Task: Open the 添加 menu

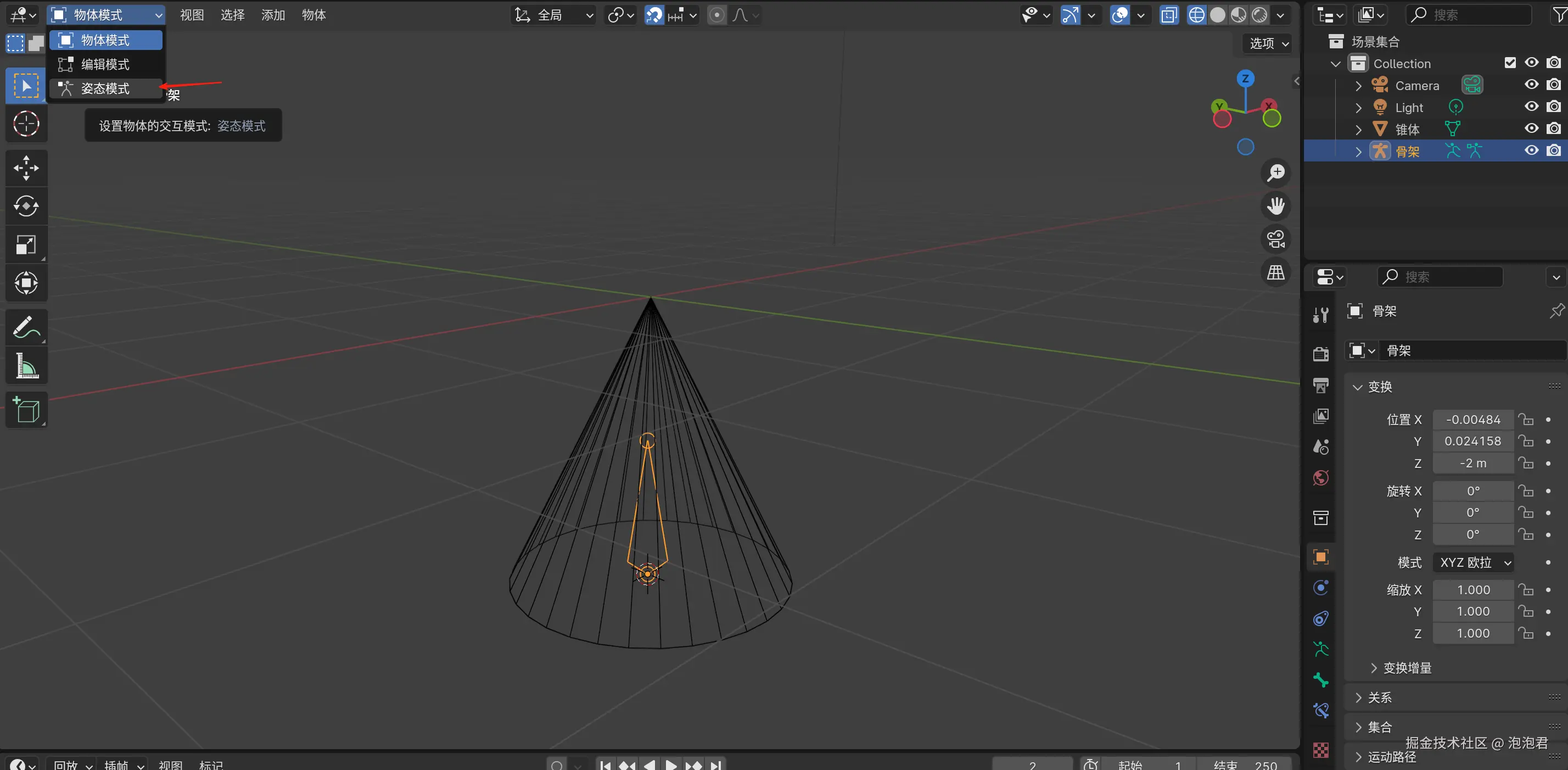Action: click(x=273, y=15)
